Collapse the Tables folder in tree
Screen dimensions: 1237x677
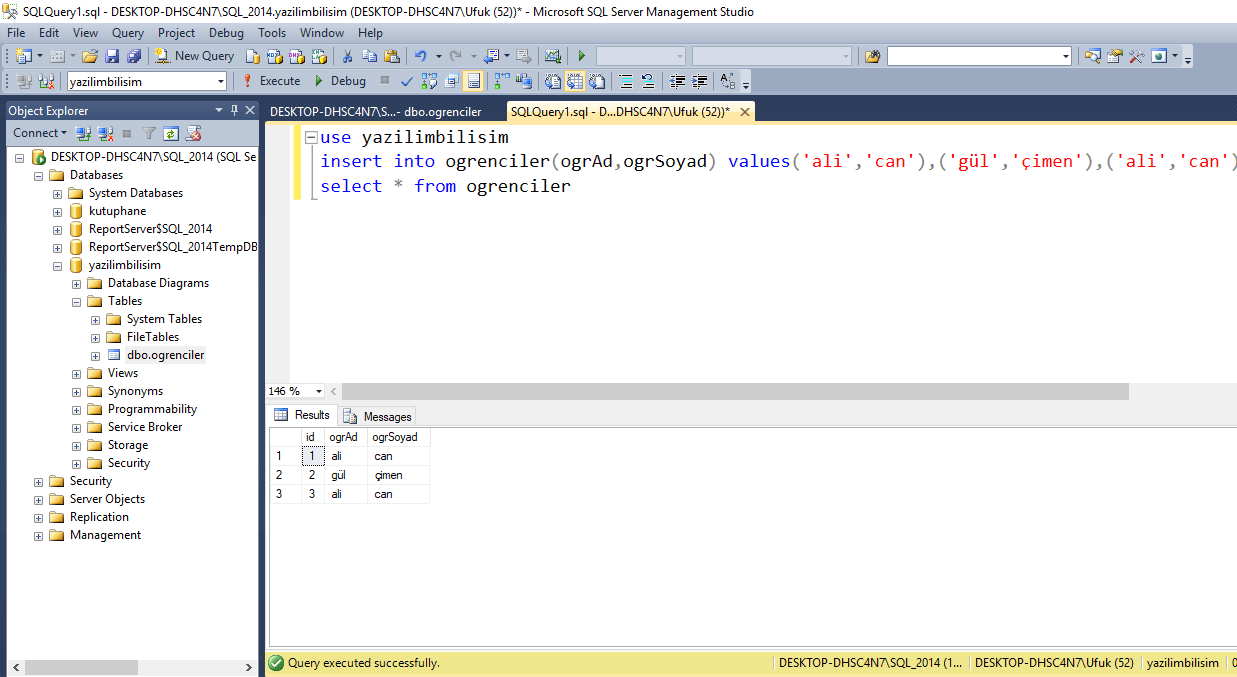coord(77,301)
